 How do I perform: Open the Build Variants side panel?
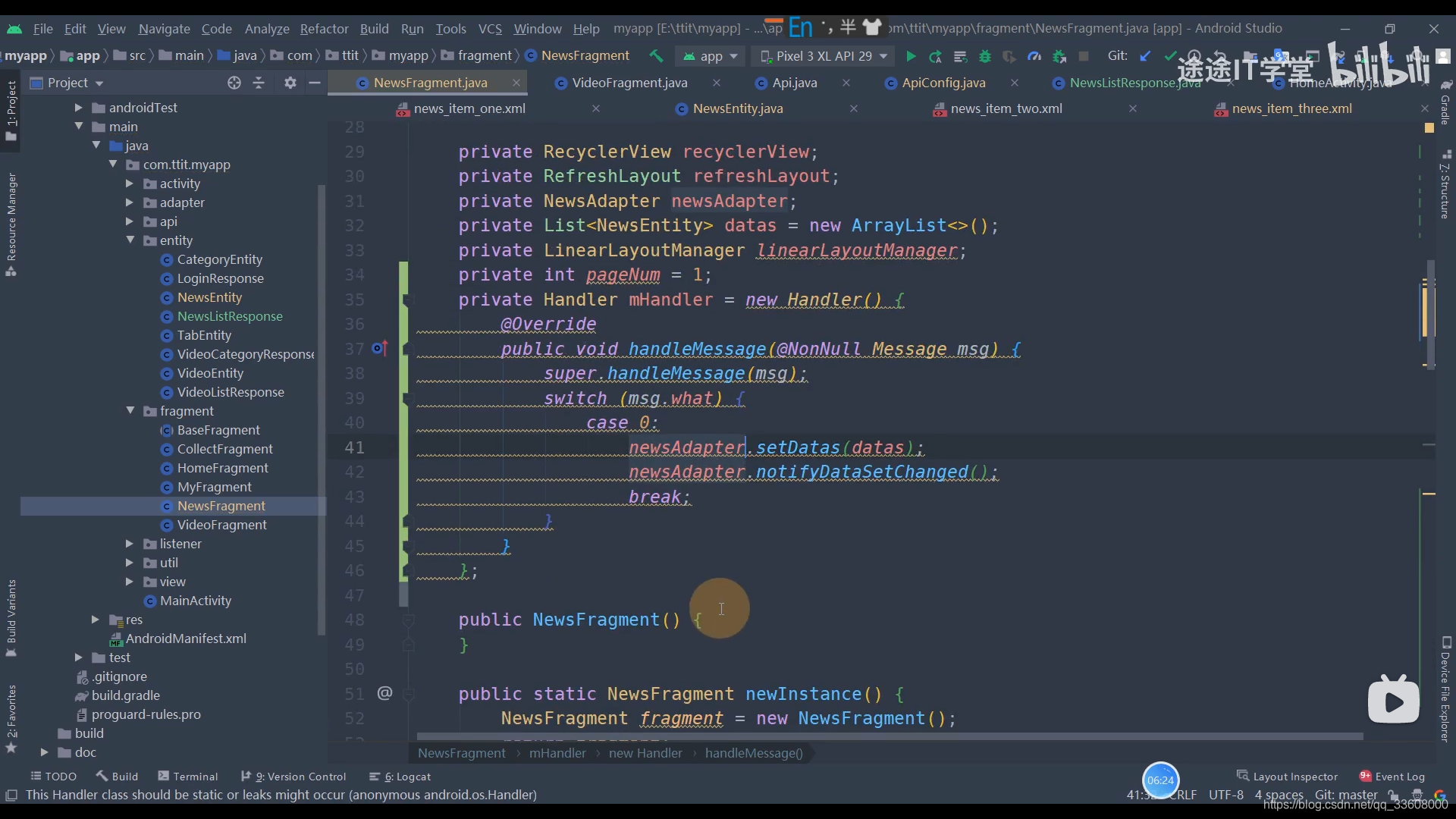(11, 618)
